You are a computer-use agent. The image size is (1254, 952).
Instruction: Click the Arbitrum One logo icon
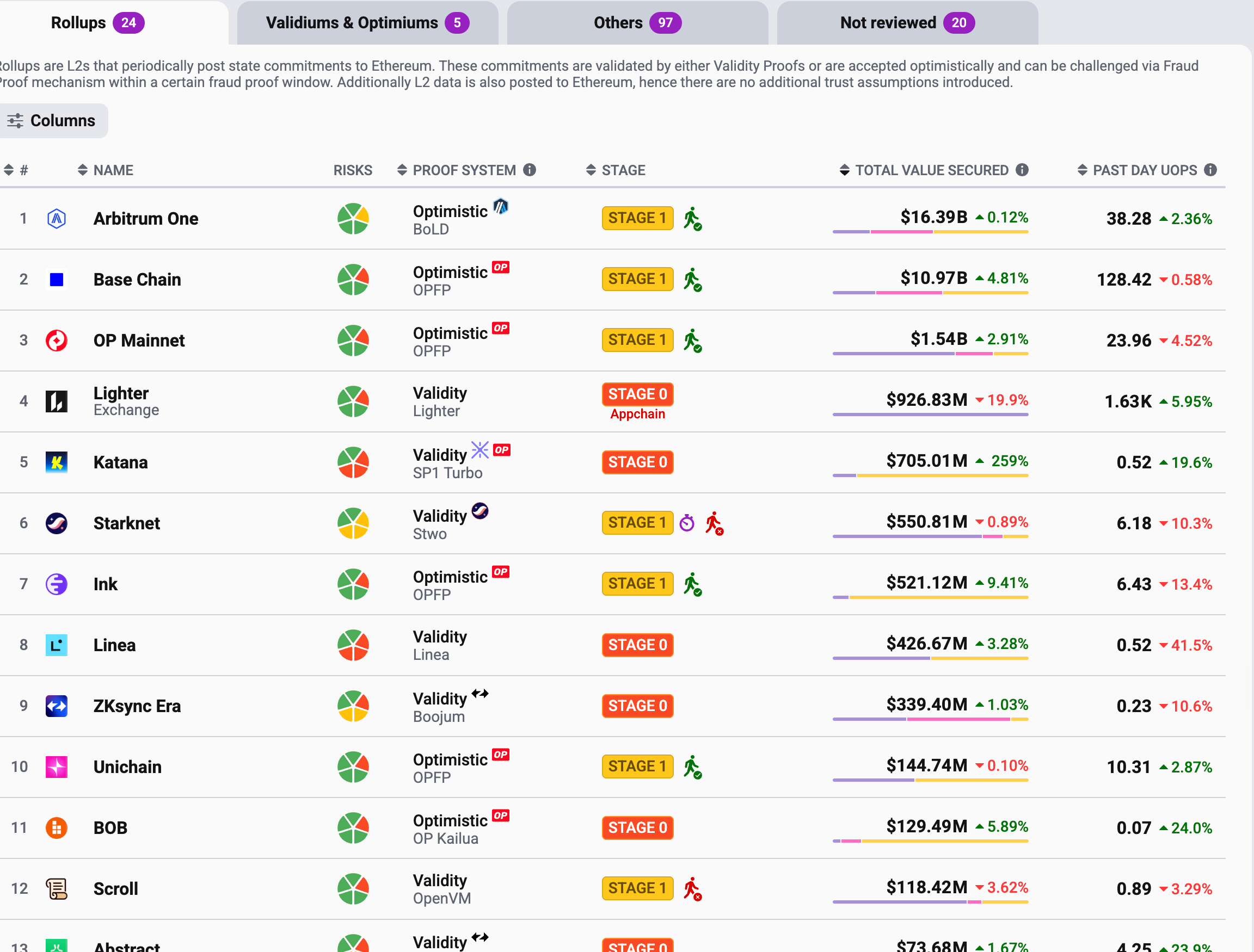tap(57, 219)
